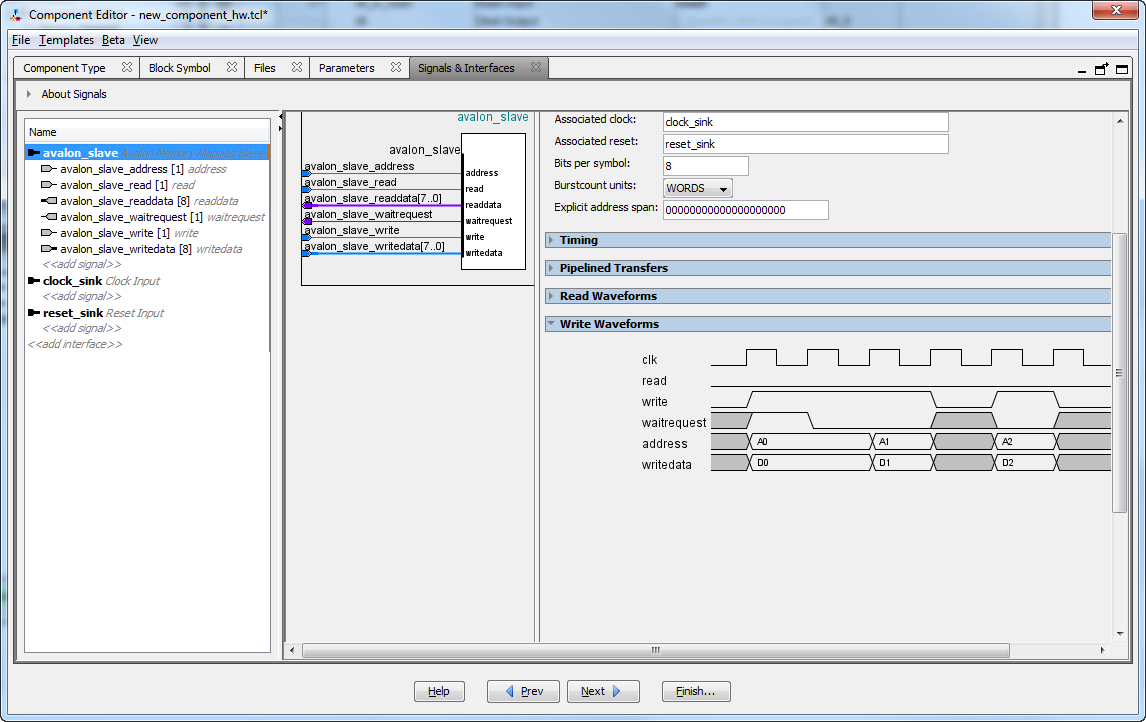Close the Block Symbol tab via its X icon
This screenshot has height=722, width=1146.
pos(232,68)
